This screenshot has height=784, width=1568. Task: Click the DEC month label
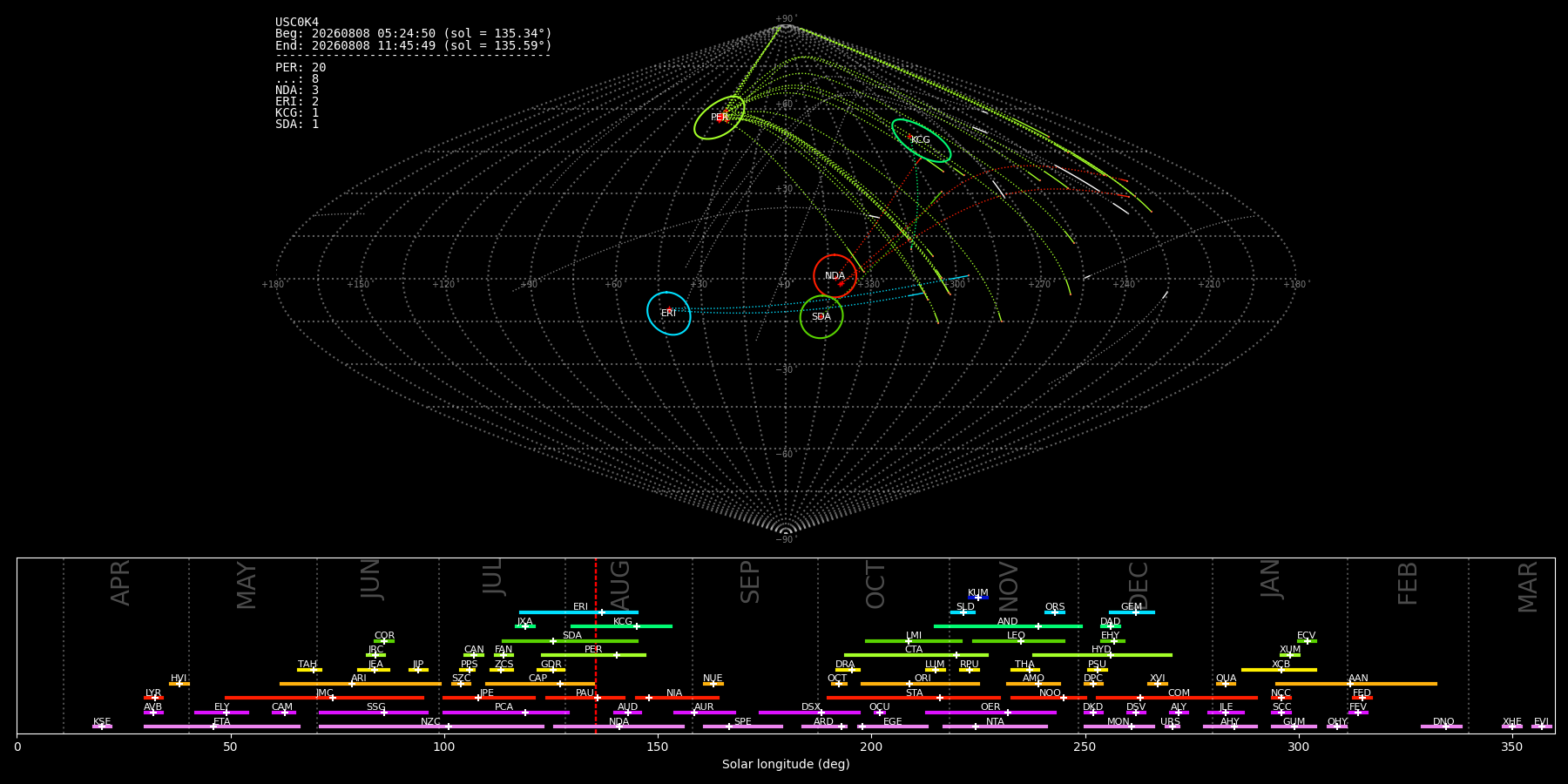[1139, 585]
